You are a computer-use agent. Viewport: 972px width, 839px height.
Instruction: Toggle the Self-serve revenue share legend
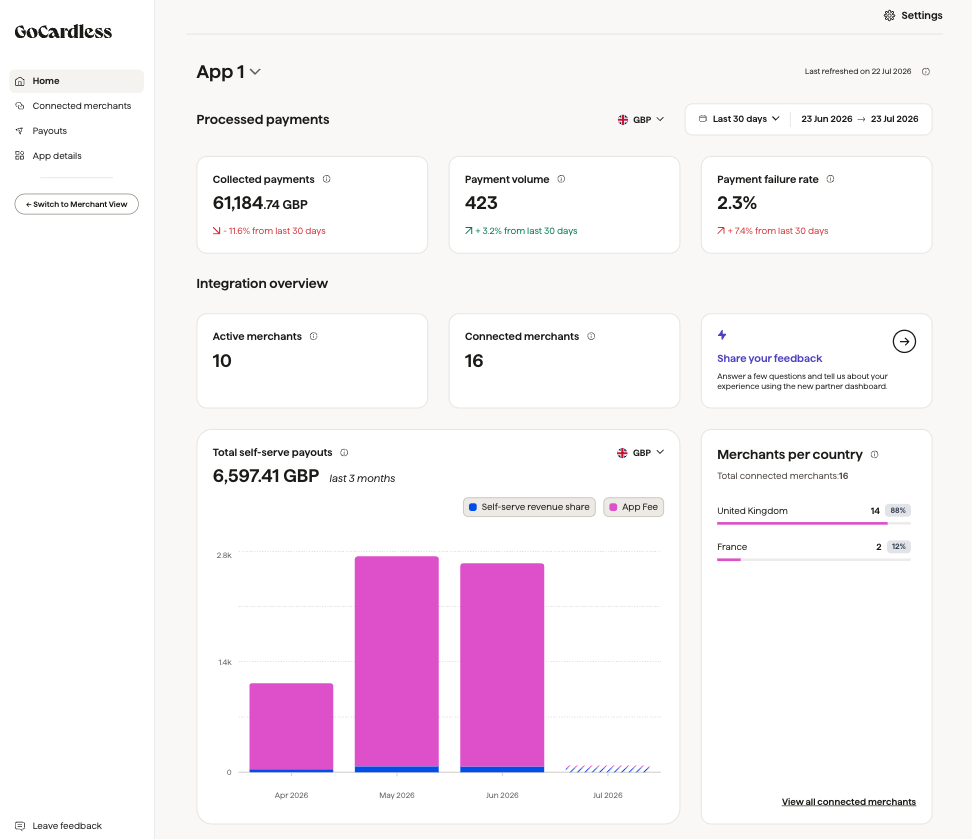529,507
